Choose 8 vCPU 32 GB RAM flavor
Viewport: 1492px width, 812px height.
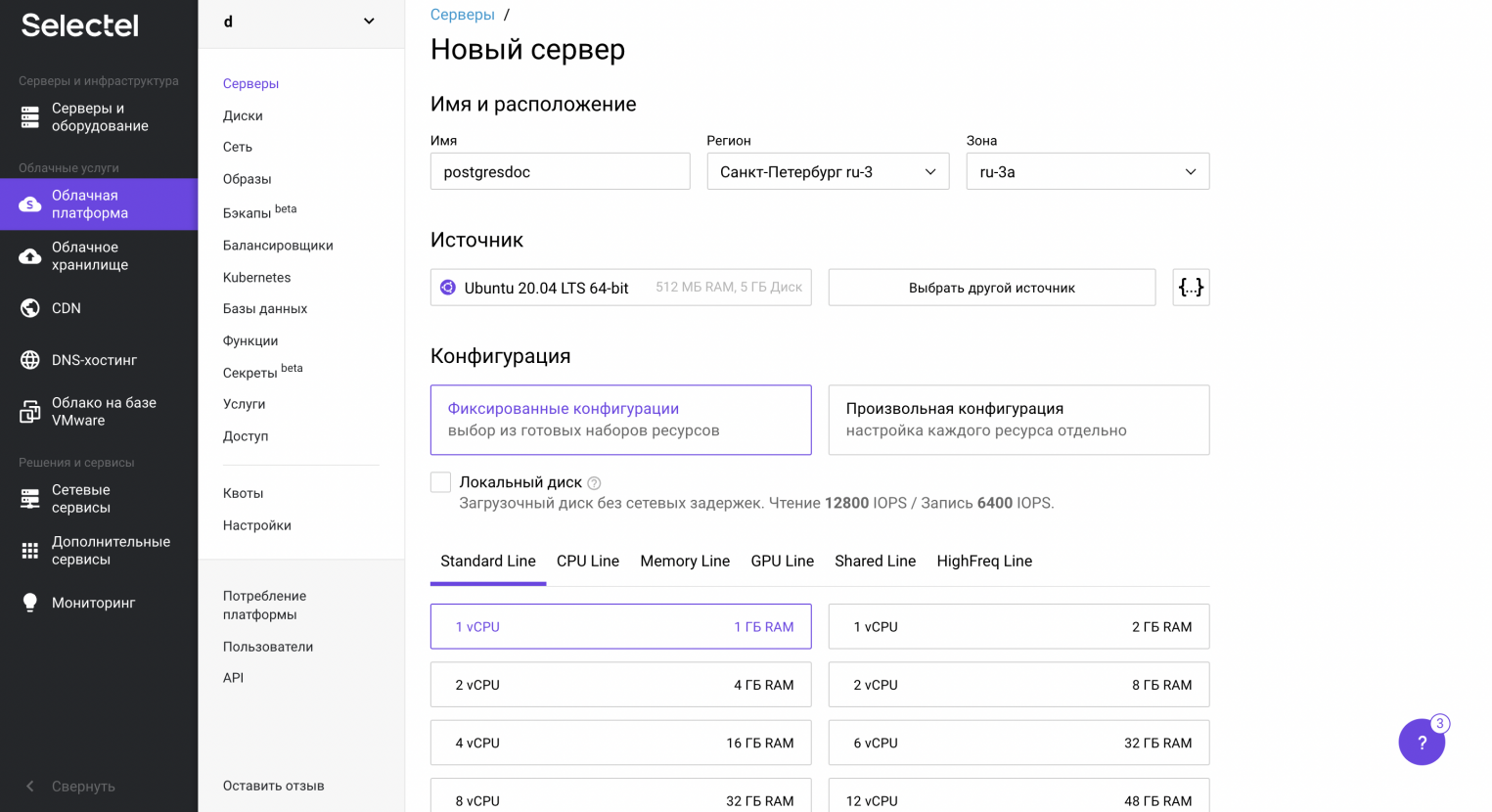[621, 795]
